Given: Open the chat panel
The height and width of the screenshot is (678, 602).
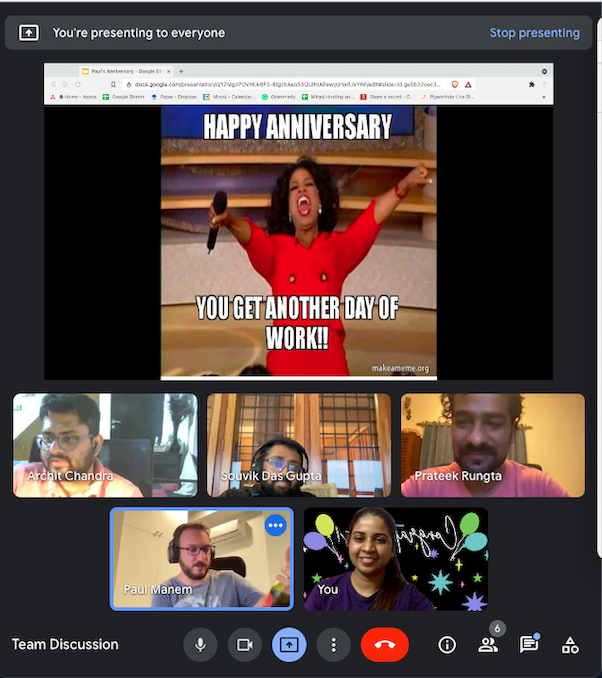Looking at the screenshot, I should point(528,645).
